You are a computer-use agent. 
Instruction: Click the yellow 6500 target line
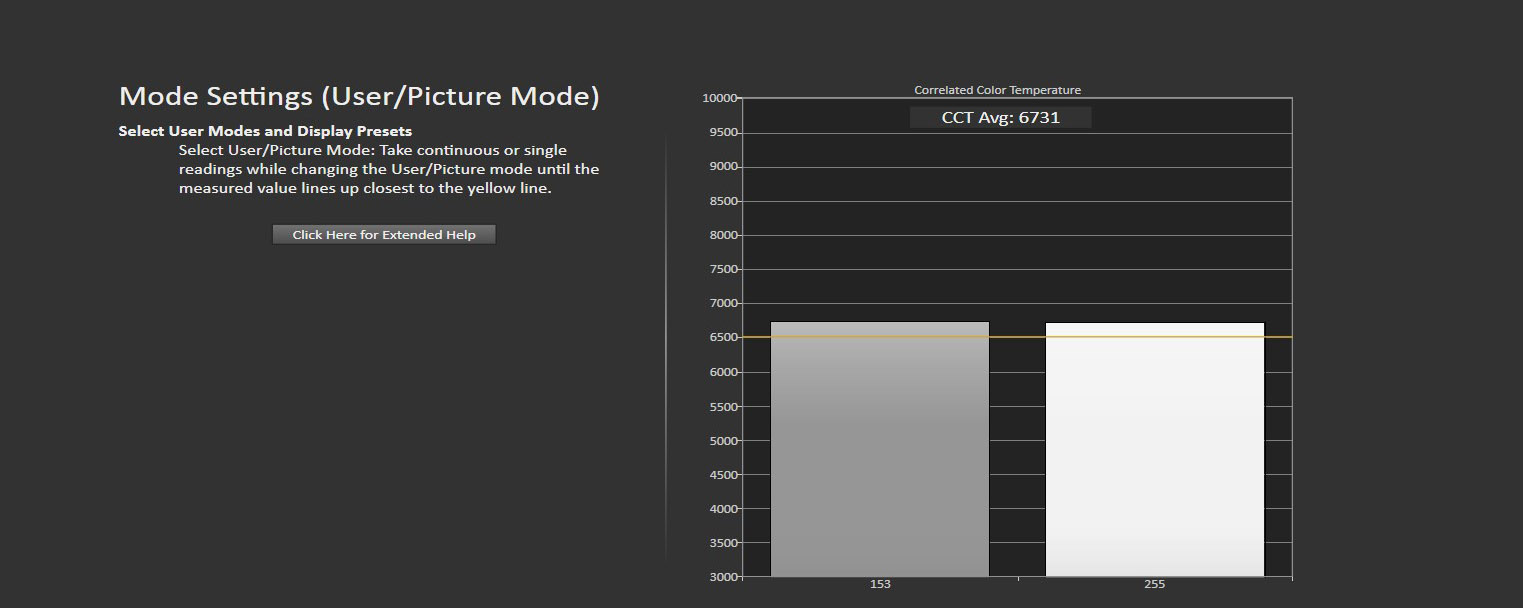coord(1017,337)
